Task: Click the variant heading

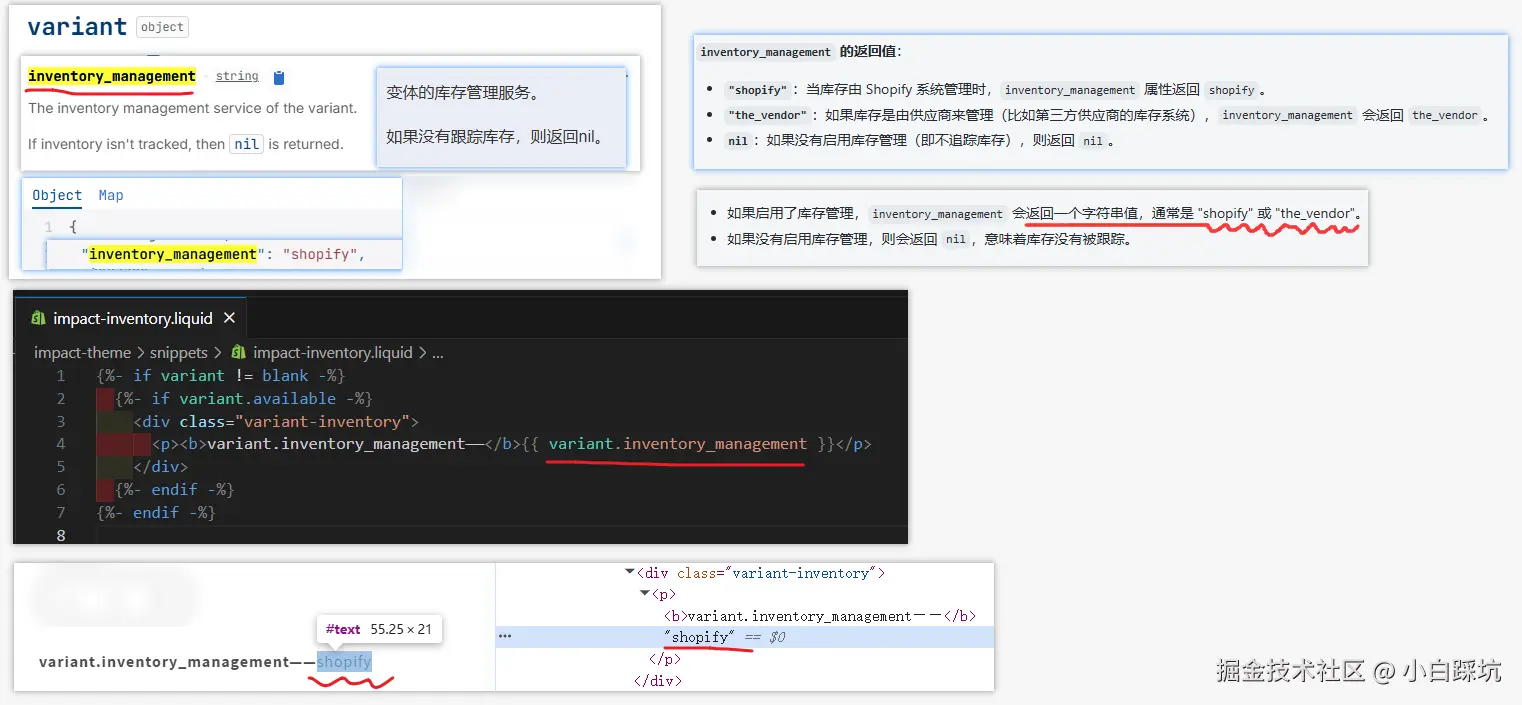Action: (77, 27)
